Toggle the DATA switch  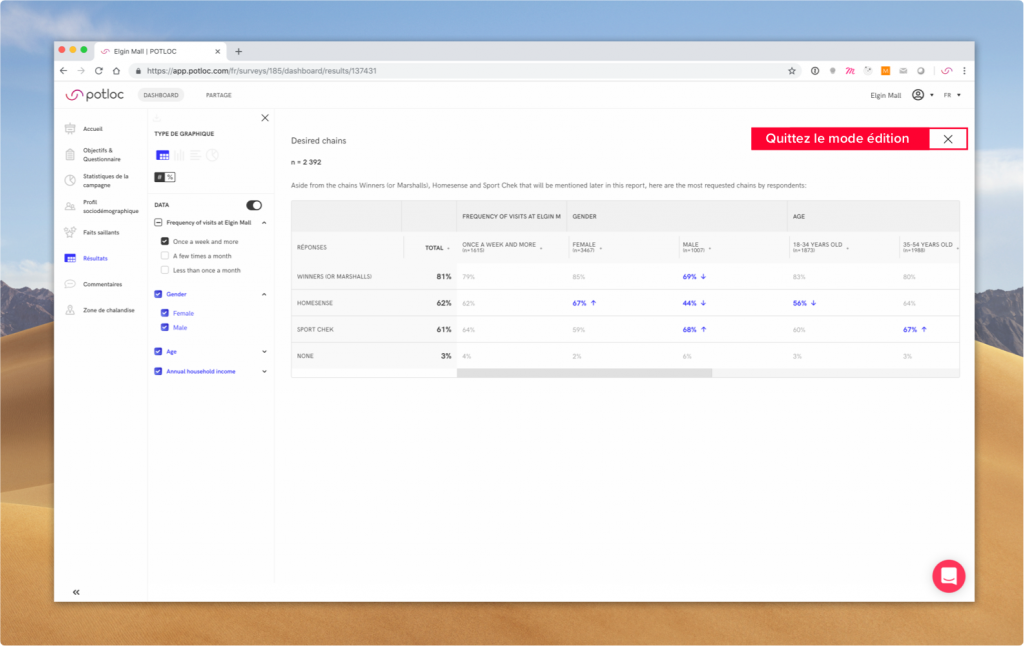pos(254,205)
